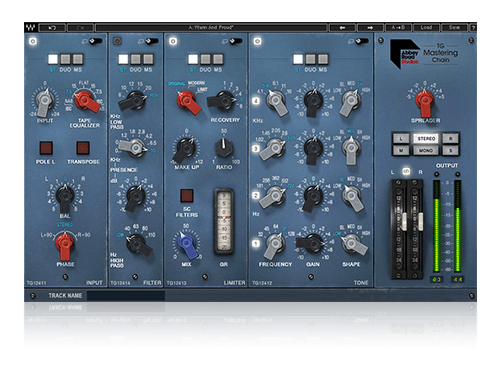Go to next preset with right arrow
The height and width of the screenshot is (370, 500).
(x=370, y=28)
